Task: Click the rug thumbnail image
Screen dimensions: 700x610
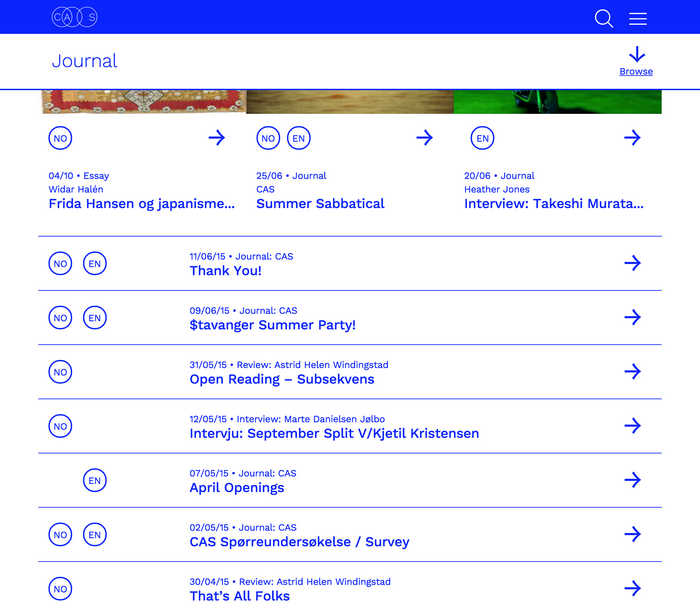Action: point(143,102)
